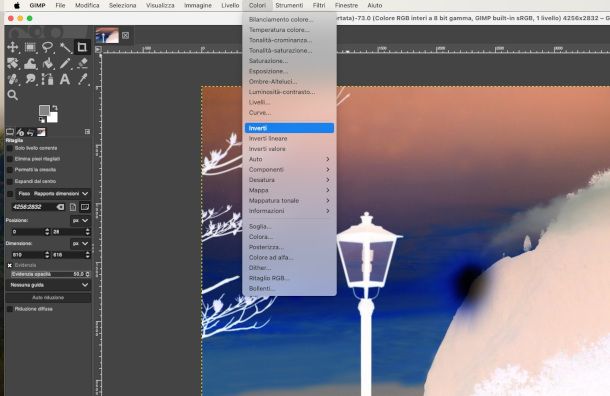Enable Solo livello corrente checkbox
Image resolution: width=610 pixels, height=396 pixels.
[10, 148]
